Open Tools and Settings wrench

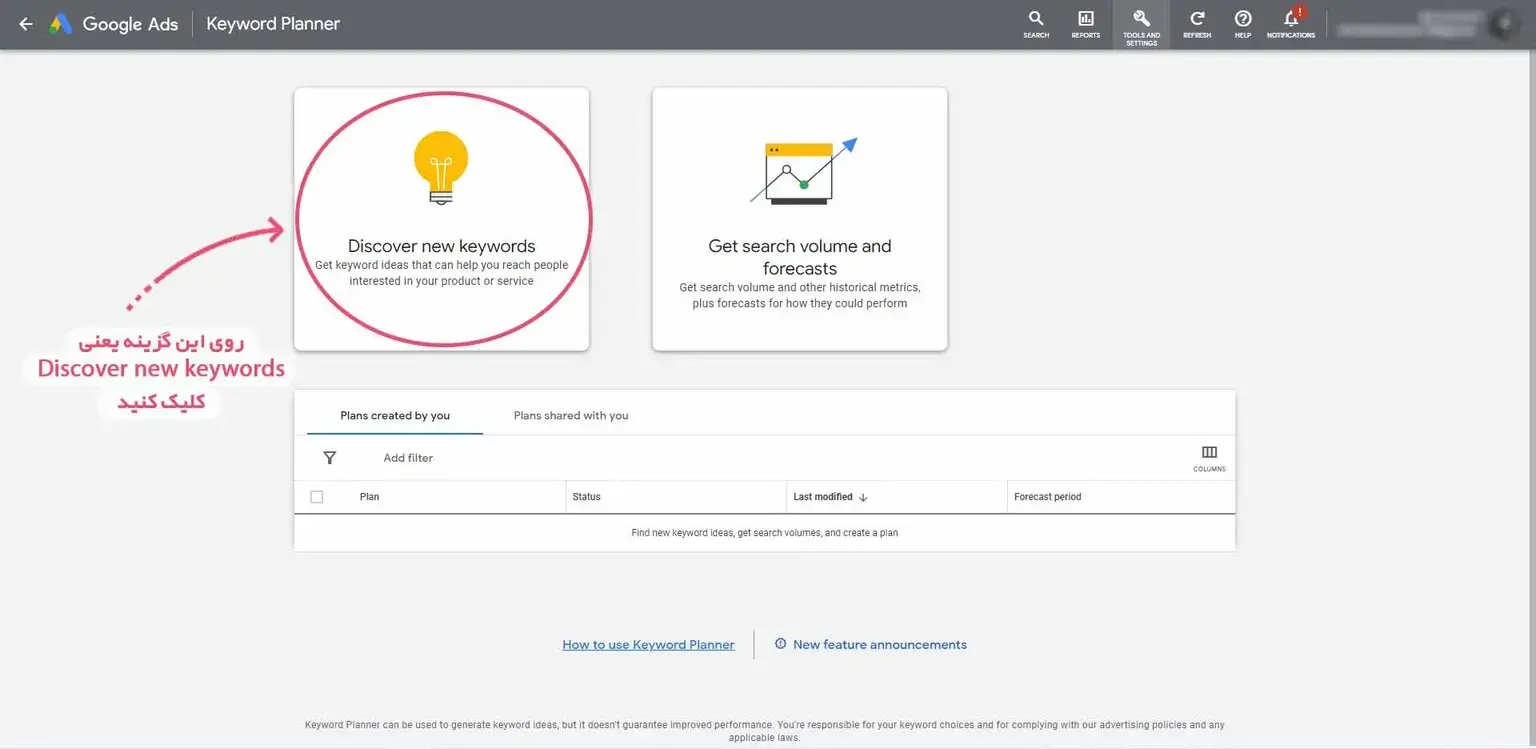point(1141,26)
